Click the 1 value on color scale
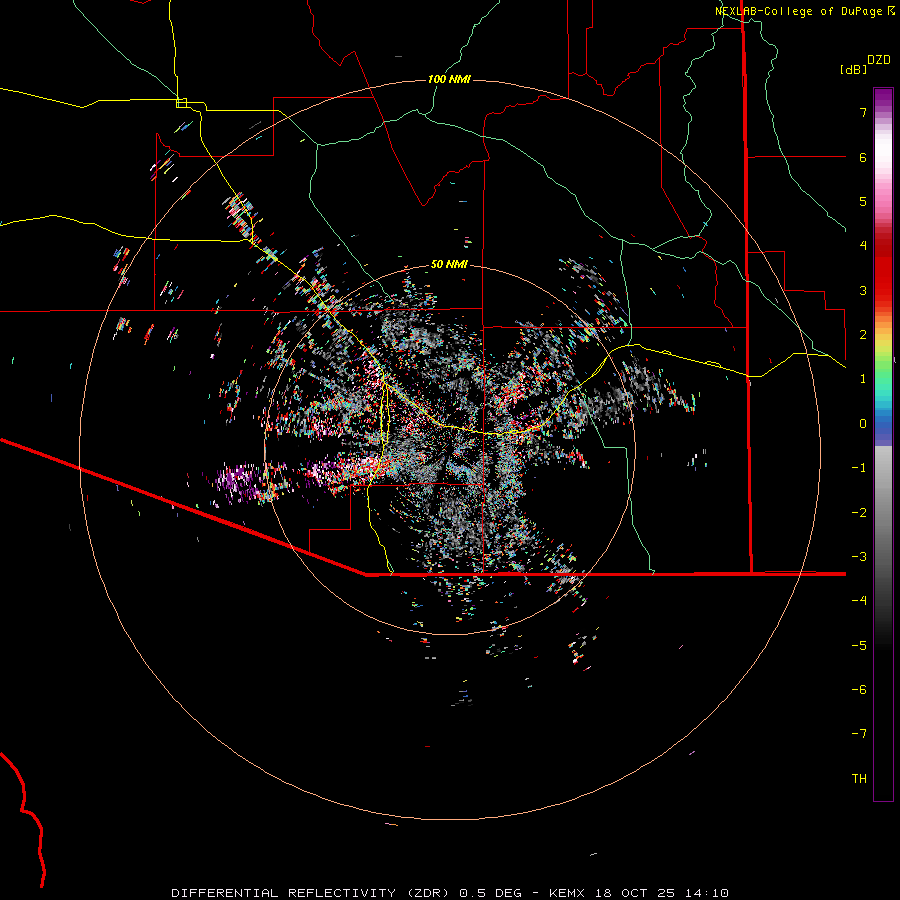 coord(863,379)
